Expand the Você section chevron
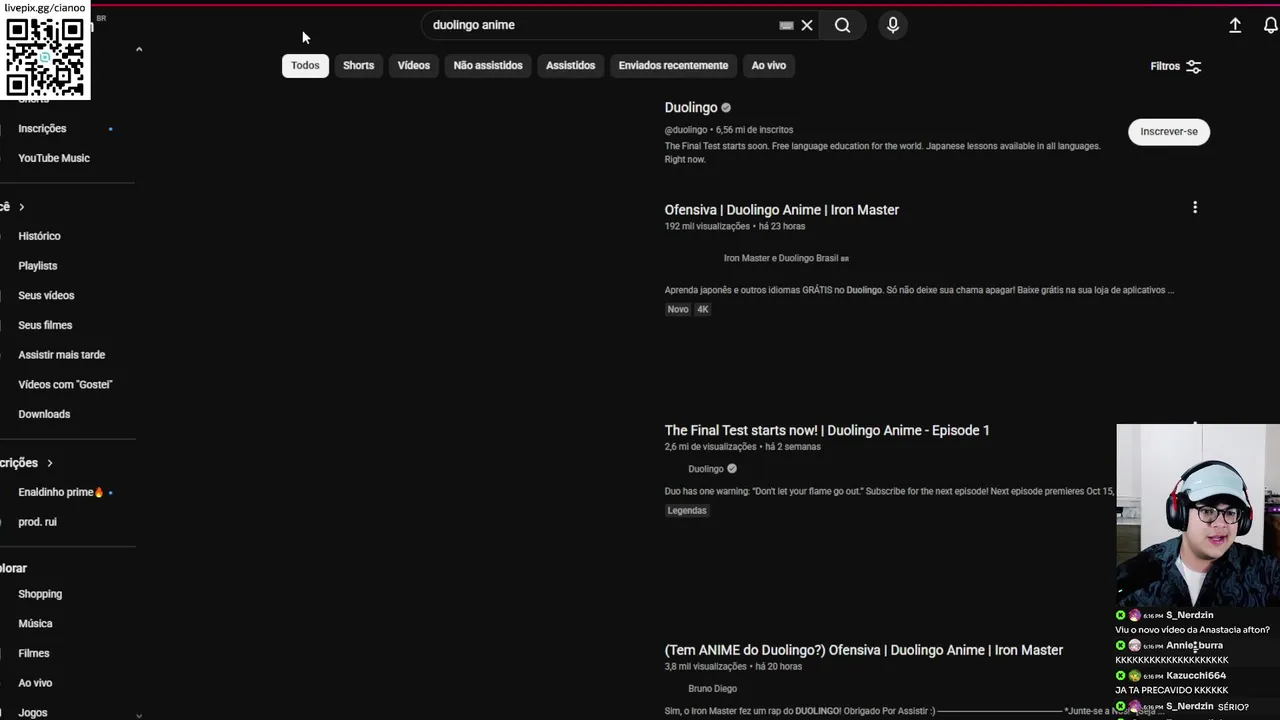 (x=21, y=207)
